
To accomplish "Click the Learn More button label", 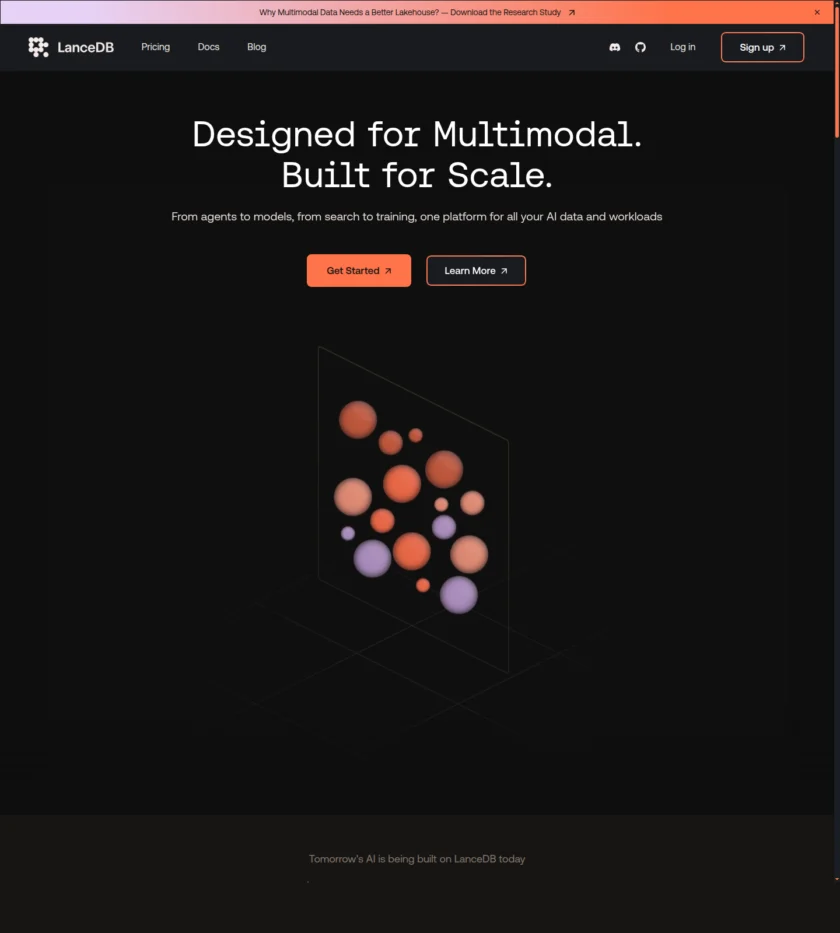I will (x=469, y=271).
